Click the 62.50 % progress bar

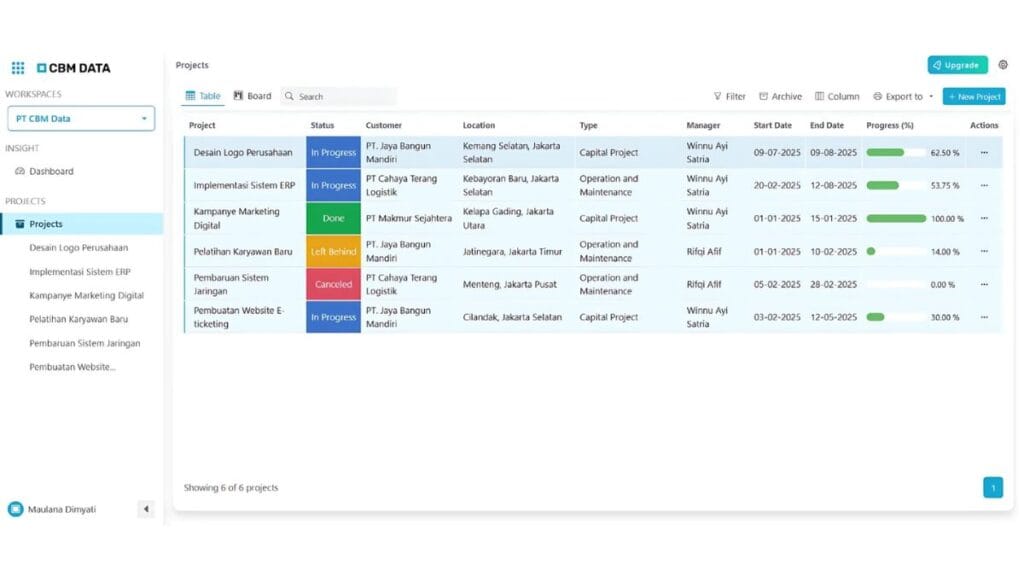(x=896, y=152)
